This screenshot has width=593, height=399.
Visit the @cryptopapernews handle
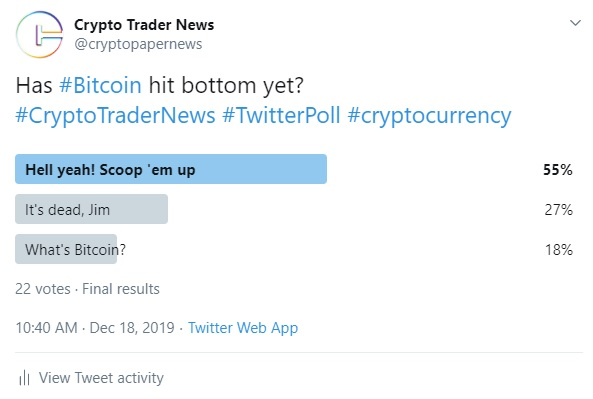pos(138,44)
